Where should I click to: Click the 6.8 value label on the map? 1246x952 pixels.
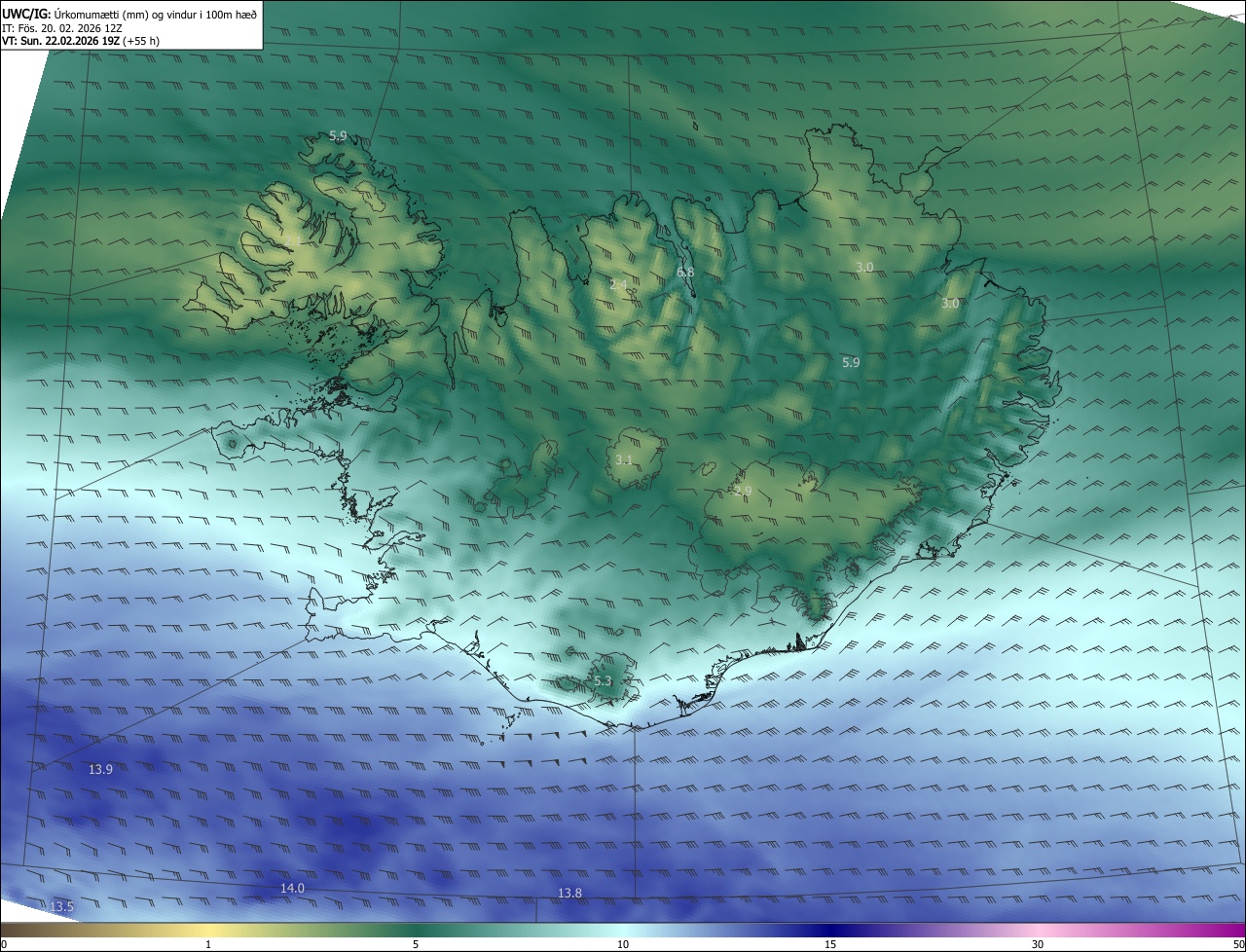[x=685, y=273]
